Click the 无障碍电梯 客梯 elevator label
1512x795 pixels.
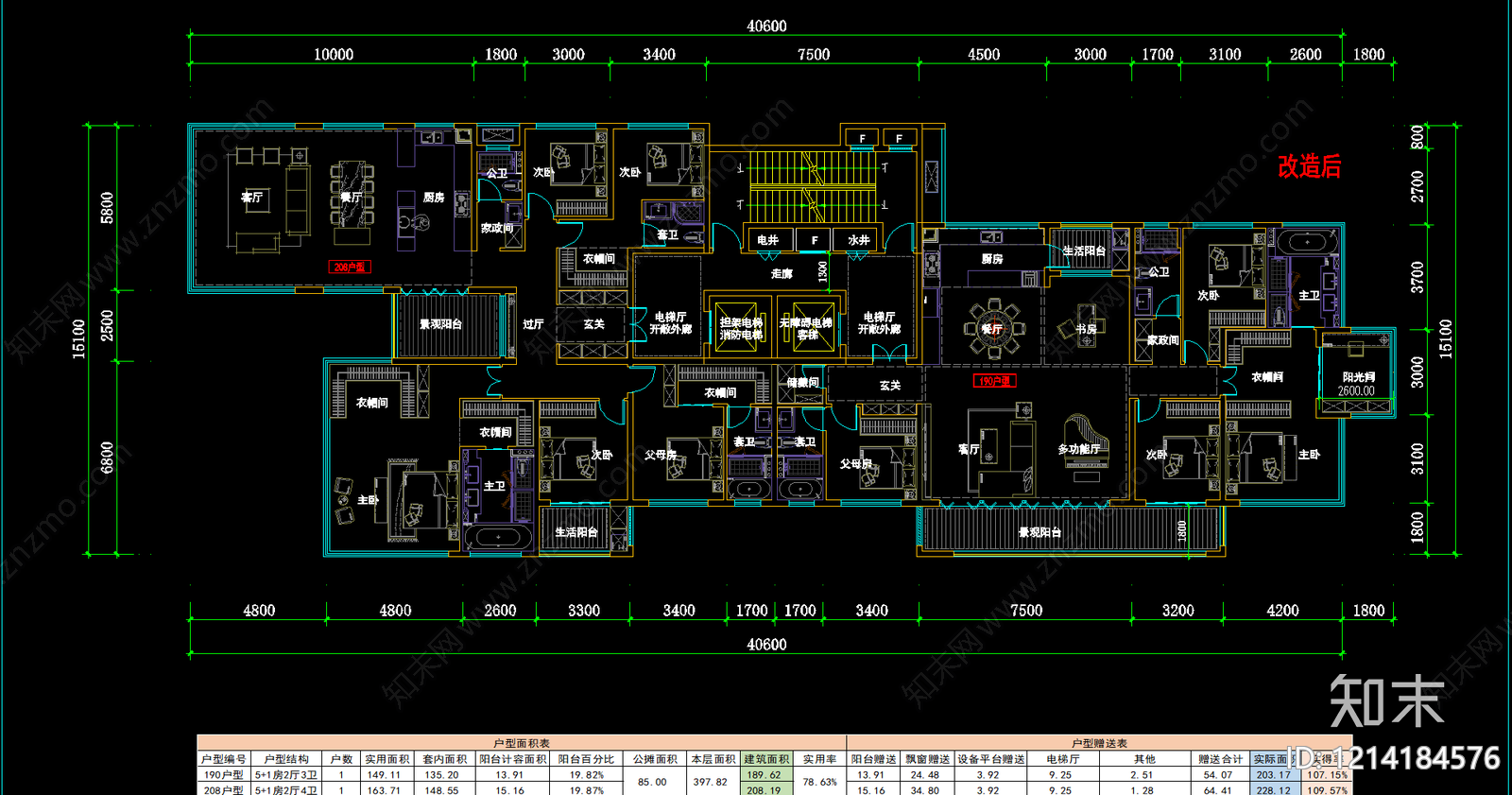pyautogui.click(x=806, y=328)
